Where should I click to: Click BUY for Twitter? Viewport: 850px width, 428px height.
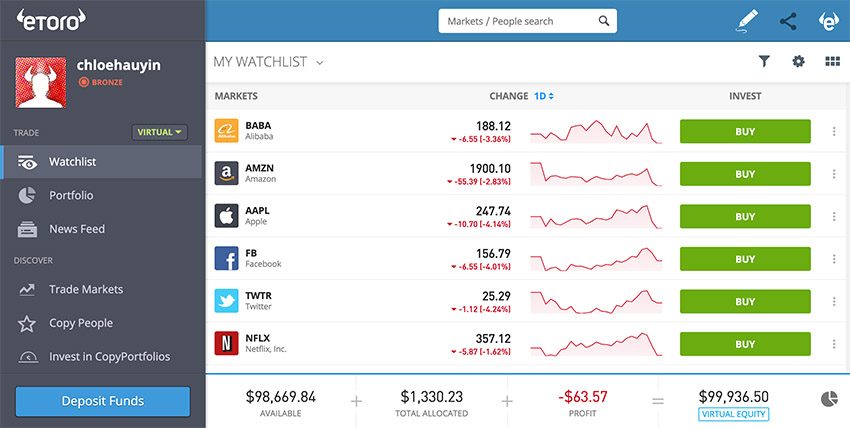745,301
